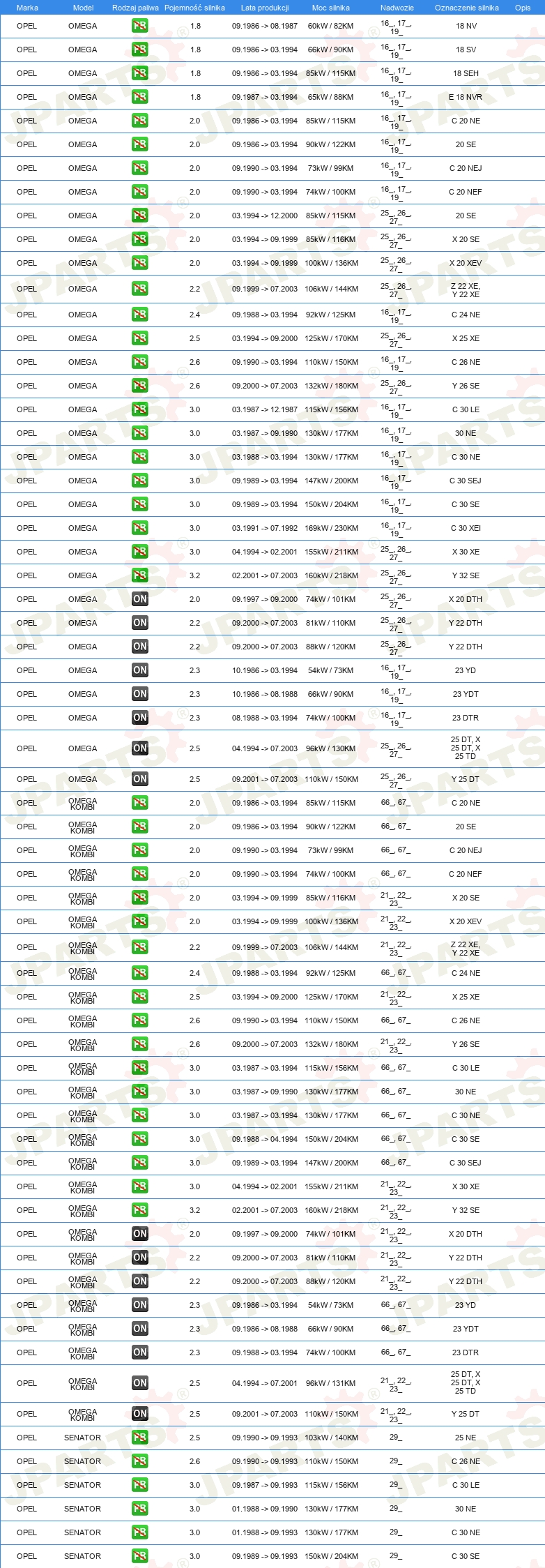Click petrol icon in OMEGA 2.0 03.1994 -> 12.2000 row
The height and width of the screenshot is (1568, 545).
point(139,216)
